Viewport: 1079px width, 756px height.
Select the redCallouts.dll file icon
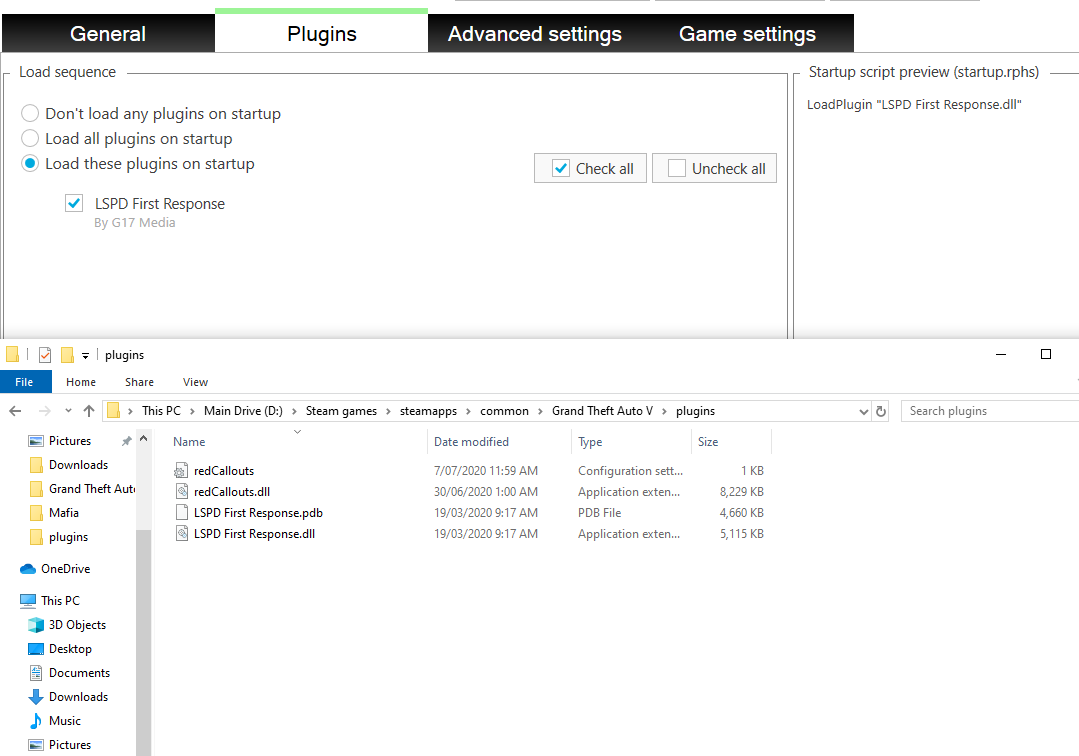click(181, 491)
